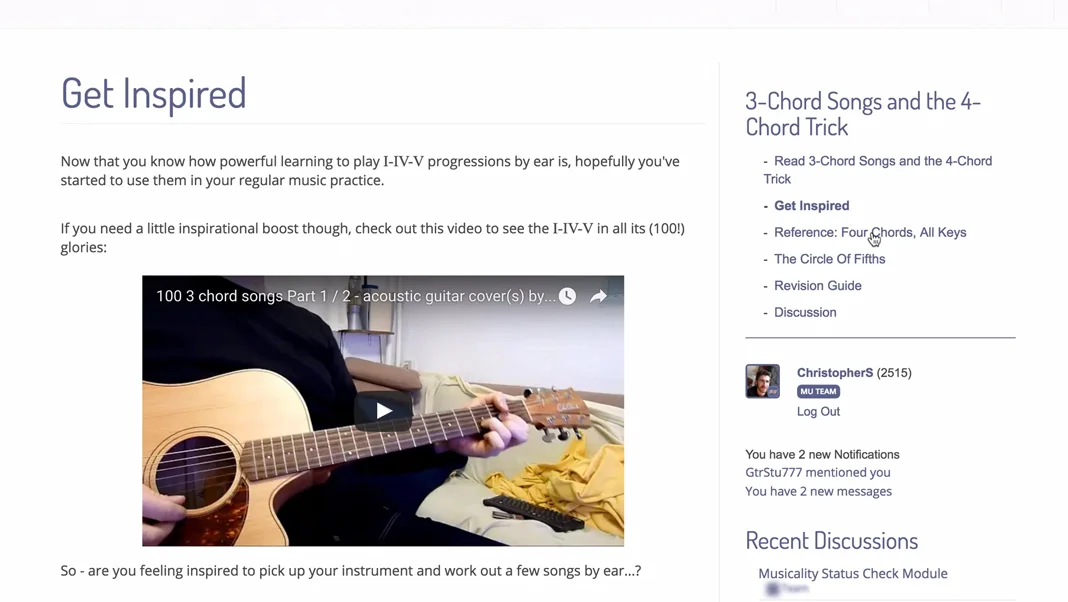Click the video Share arrow icon
The image size is (1068, 602).
(598, 296)
